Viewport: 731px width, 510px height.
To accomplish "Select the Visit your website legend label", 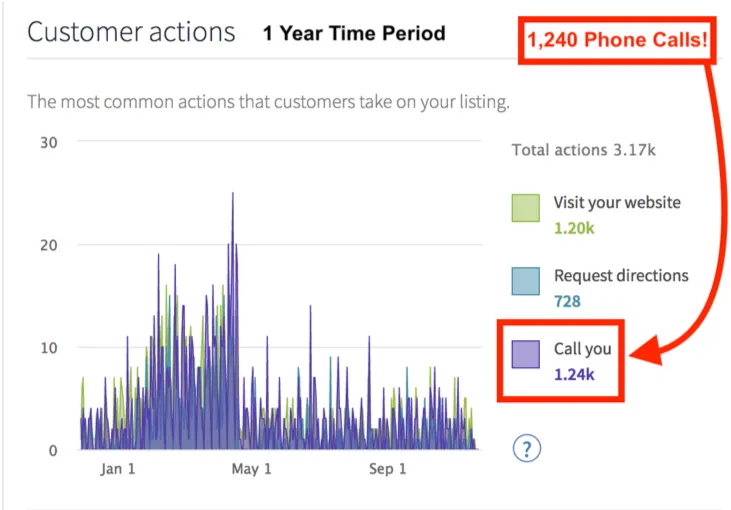I will pos(617,202).
